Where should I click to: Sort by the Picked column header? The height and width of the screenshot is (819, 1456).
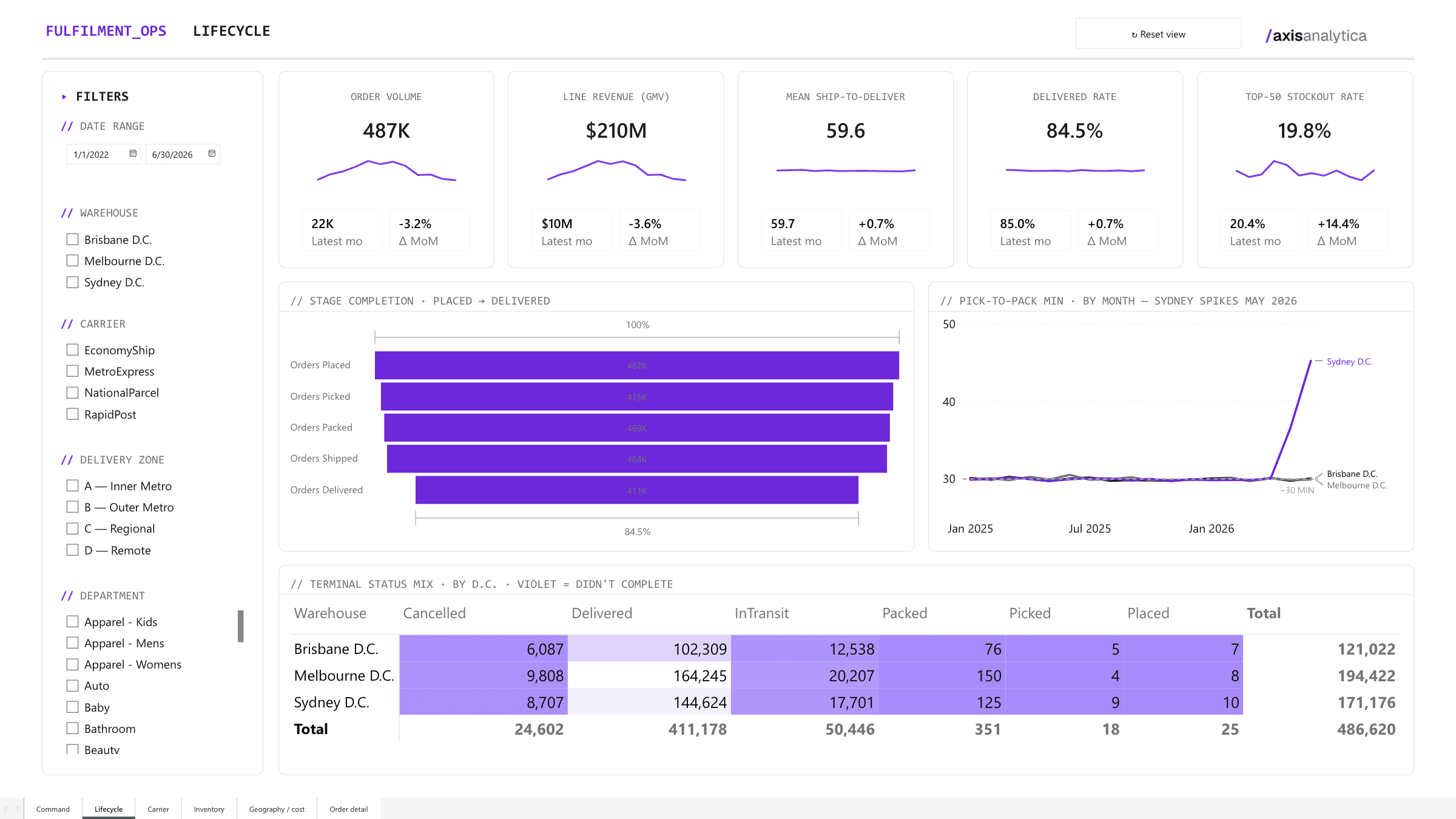click(x=1030, y=613)
